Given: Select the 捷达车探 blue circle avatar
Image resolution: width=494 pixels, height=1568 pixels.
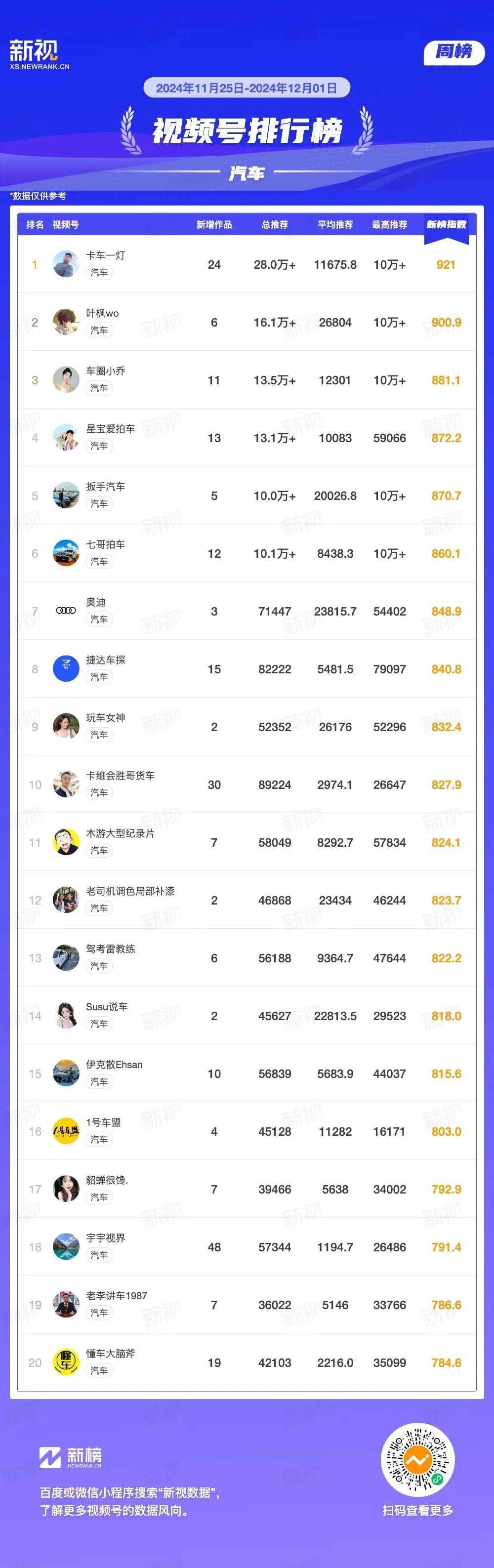Looking at the screenshot, I should coord(66,668).
